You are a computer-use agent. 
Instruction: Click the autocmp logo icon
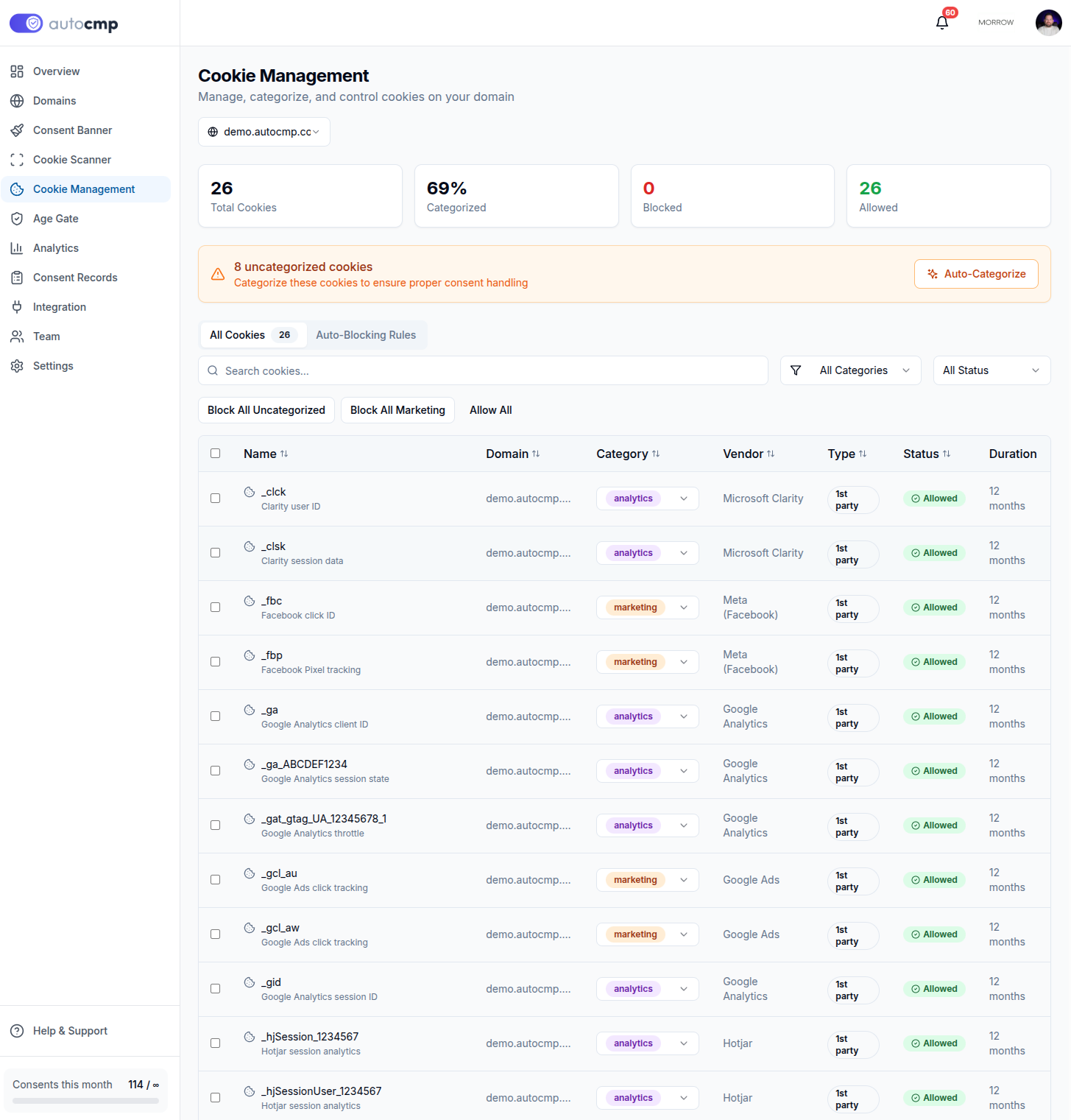[x=26, y=24]
